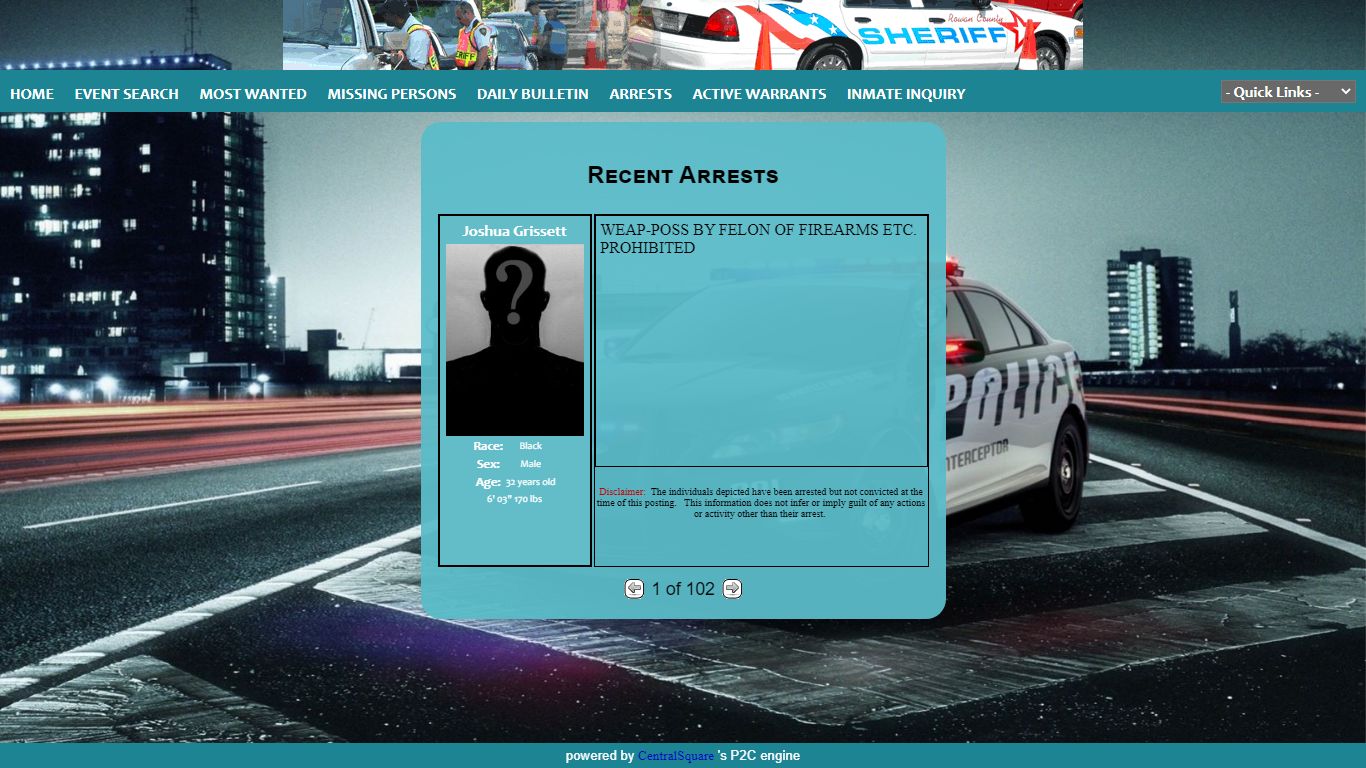Image resolution: width=1366 pixels, height=768 pixels.
Task: Click the Recent Arrests heading
Action: [682, 176]
